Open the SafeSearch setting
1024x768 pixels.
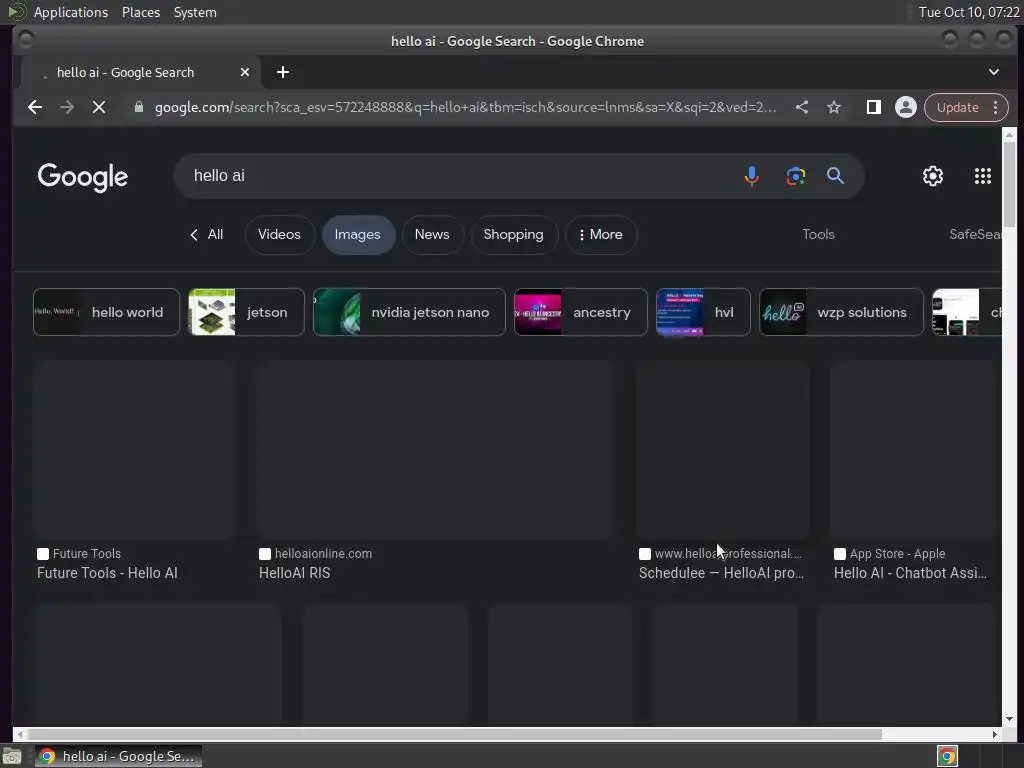974,234
